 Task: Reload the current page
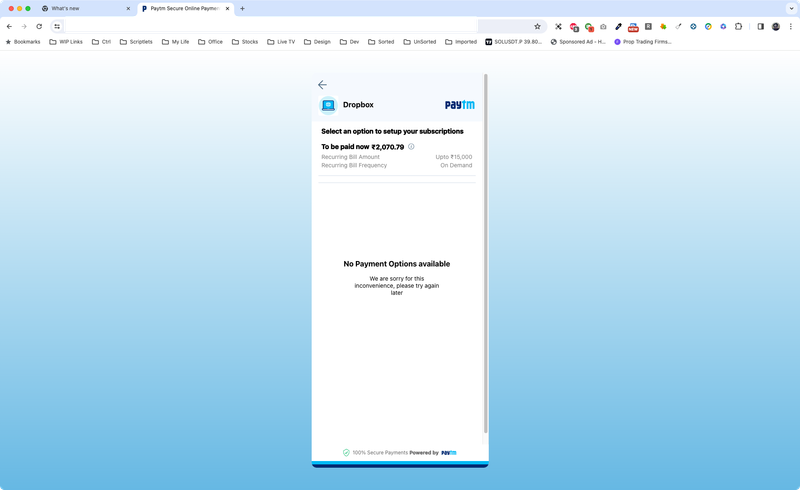39,27
